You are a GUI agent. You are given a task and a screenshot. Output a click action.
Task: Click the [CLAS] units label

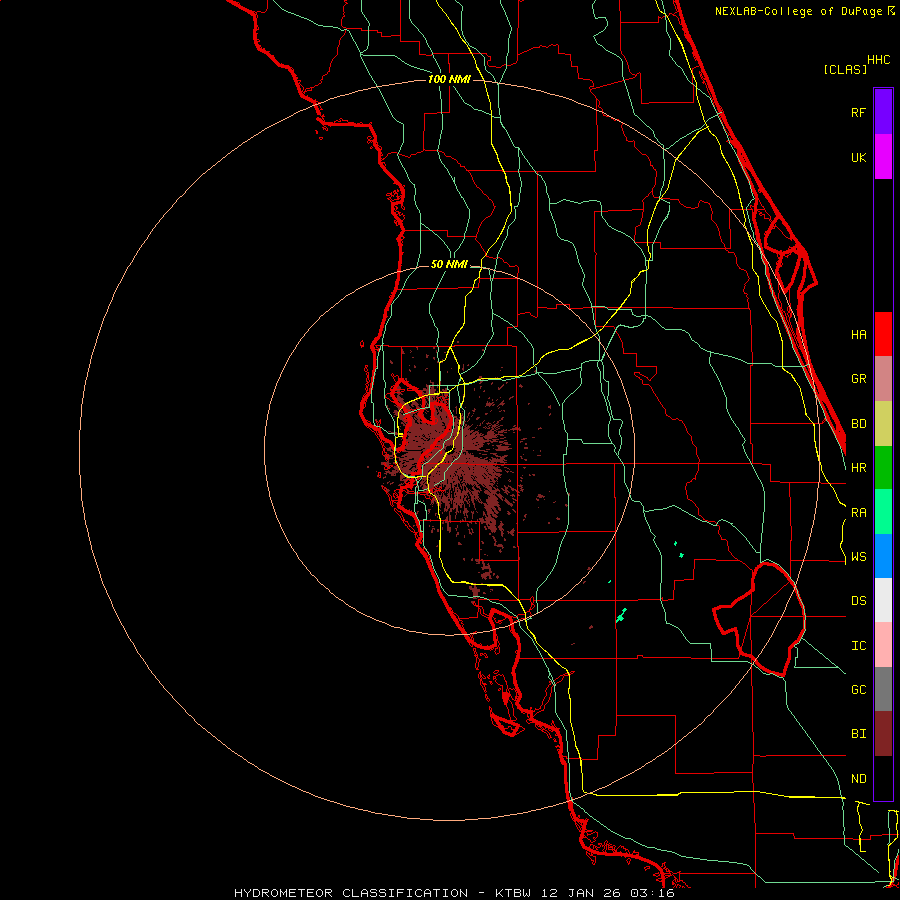845,69
